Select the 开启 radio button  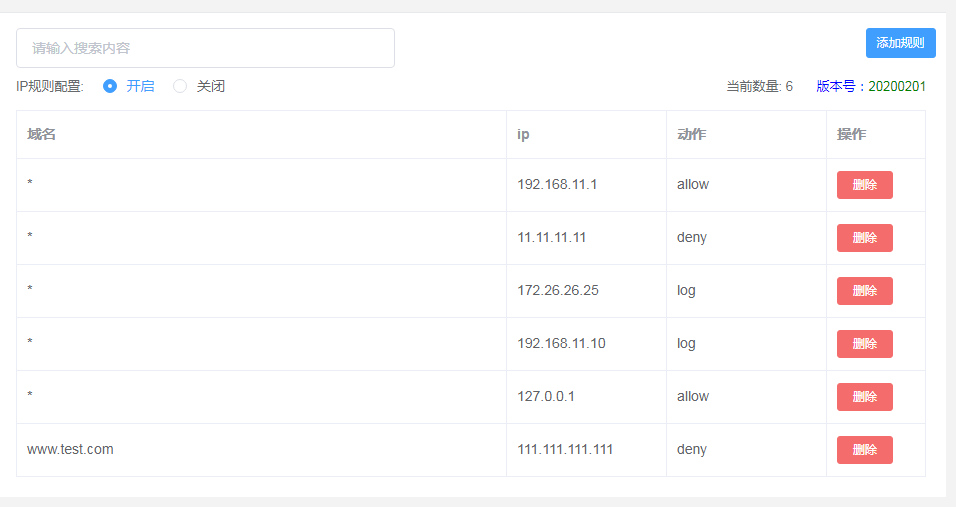pos(110,87)
